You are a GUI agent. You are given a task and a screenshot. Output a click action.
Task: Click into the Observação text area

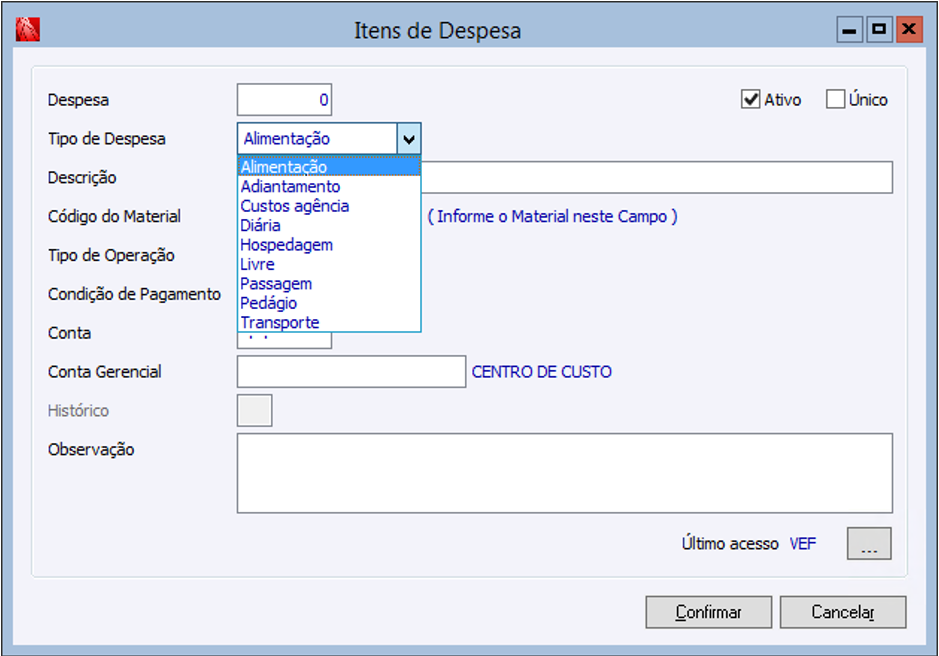(564, 473)
